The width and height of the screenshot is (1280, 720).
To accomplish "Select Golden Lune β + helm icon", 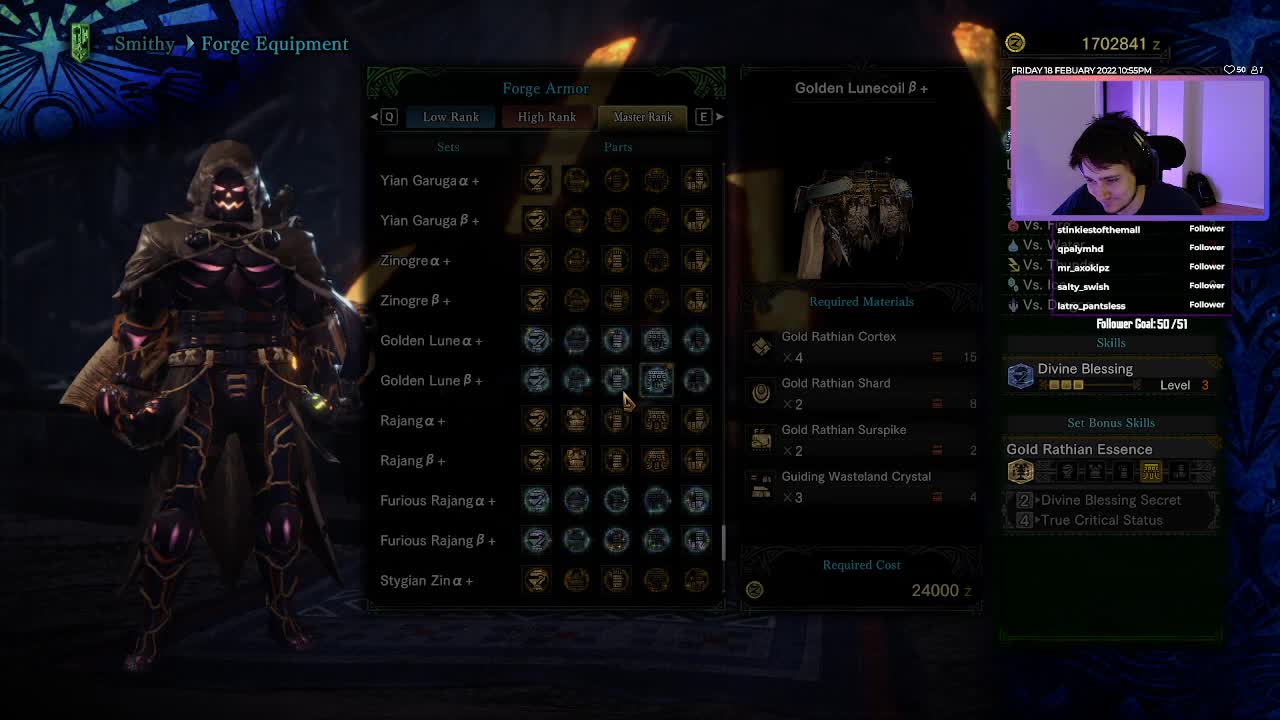I will tap(537, 380).
